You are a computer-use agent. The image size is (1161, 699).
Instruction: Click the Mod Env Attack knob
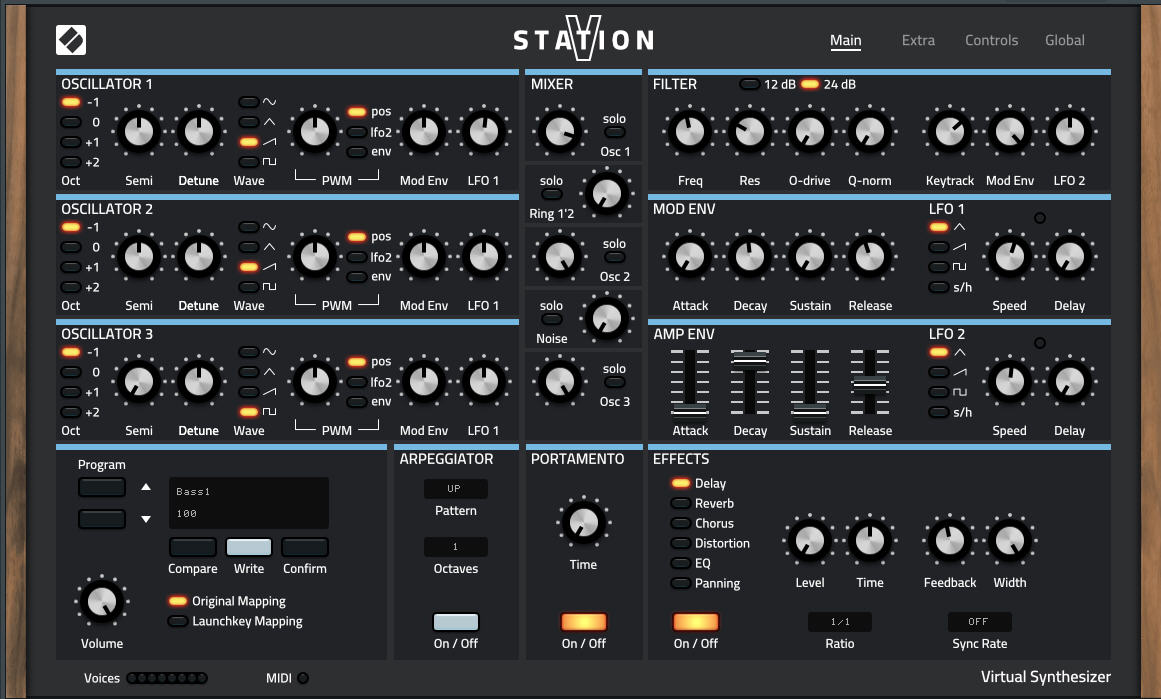(x=689, y=257)
